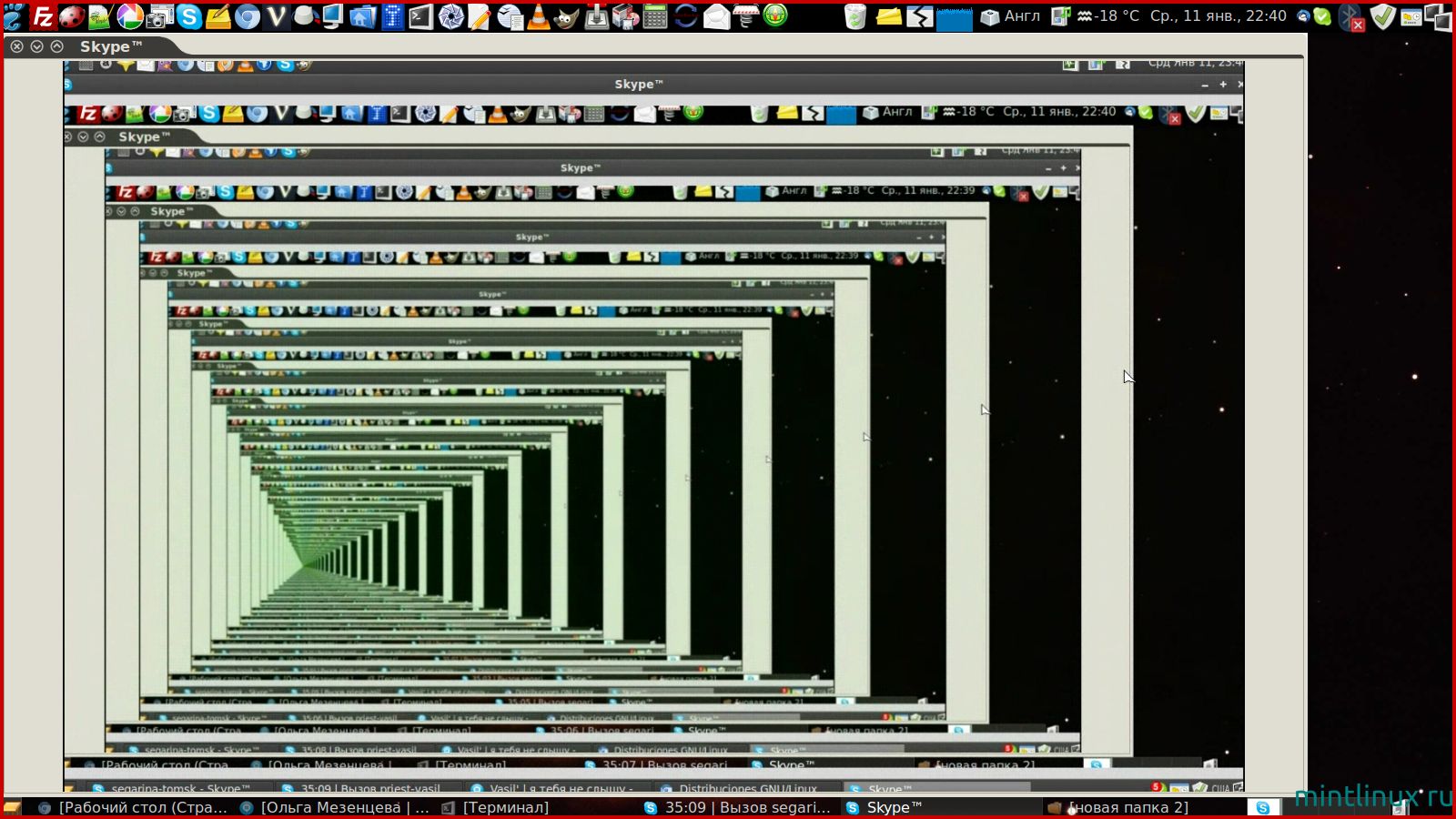
Task: Open the envelope mail launcher
Action: (716, 16)
